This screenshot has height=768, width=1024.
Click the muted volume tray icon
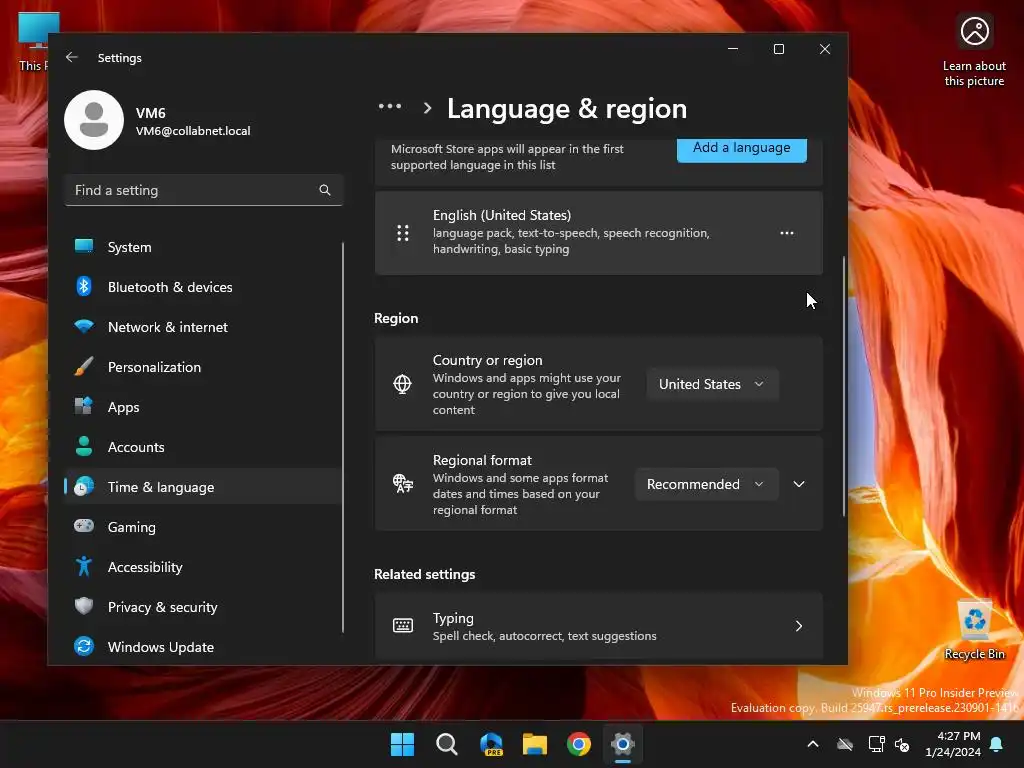[902, 744]
